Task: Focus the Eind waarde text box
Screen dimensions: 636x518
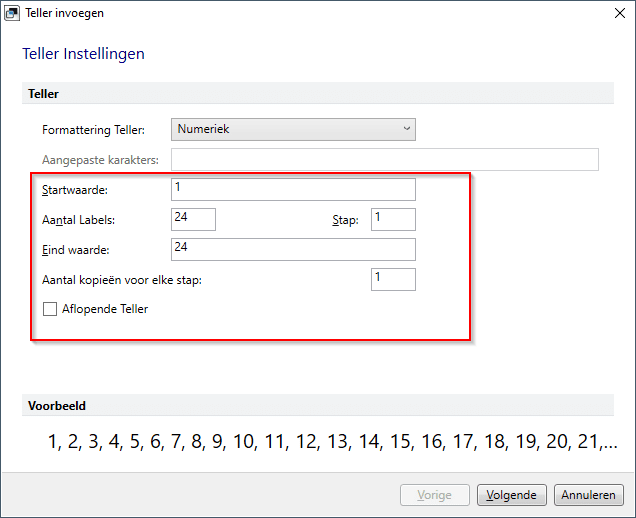Action: 293,249
